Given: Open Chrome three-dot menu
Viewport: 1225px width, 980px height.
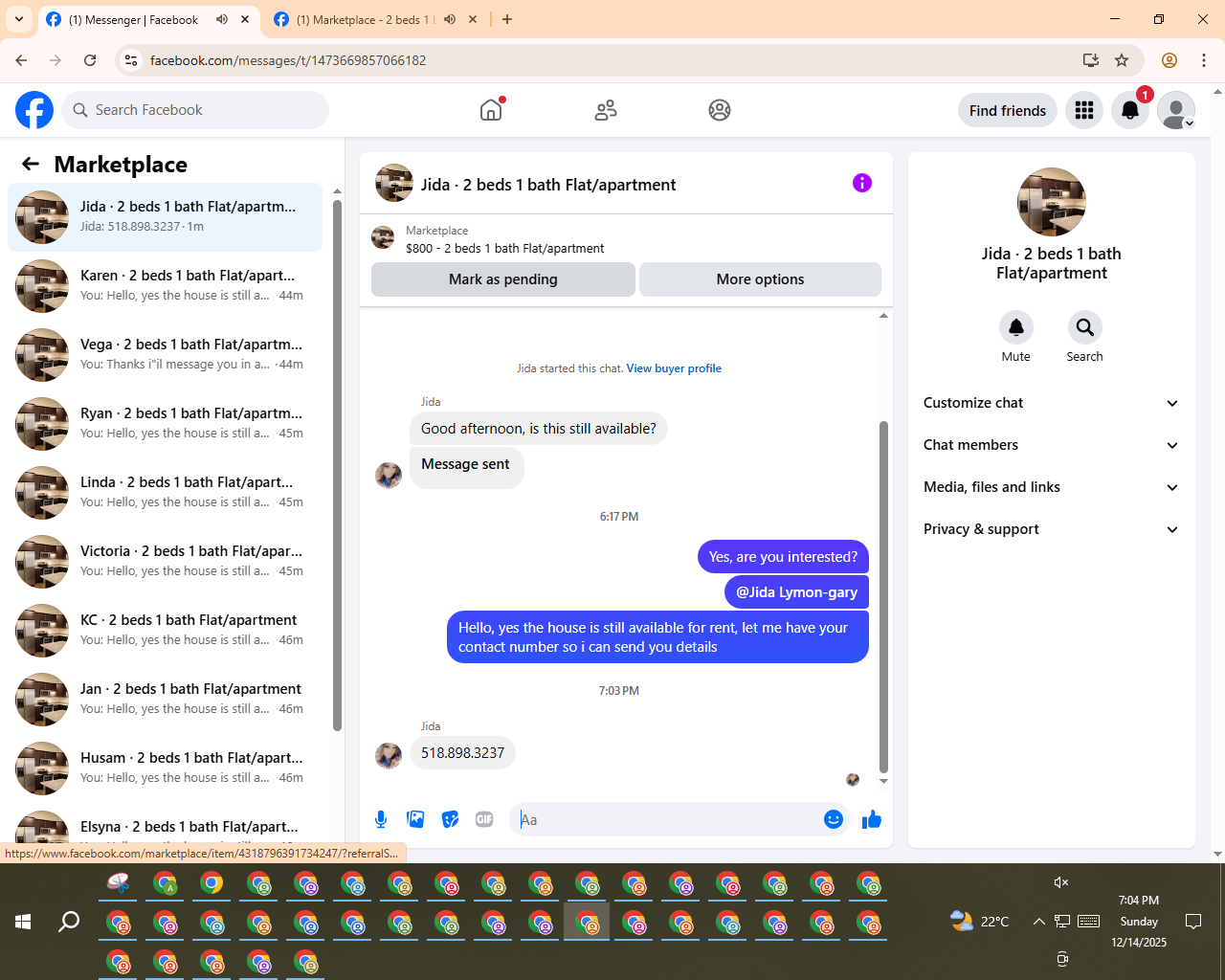Looking at the screenshot, I should pyautogui.click(x=1204, y=60).
